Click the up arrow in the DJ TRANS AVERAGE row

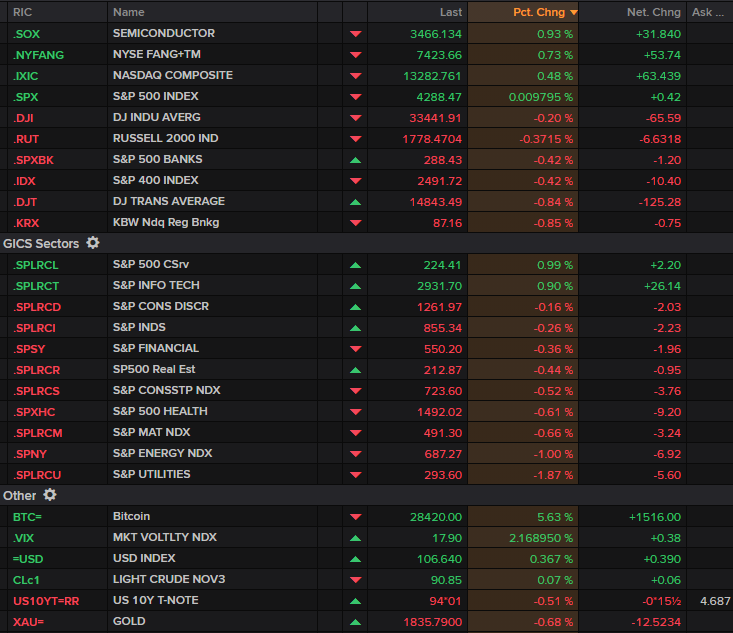[356, 202]
